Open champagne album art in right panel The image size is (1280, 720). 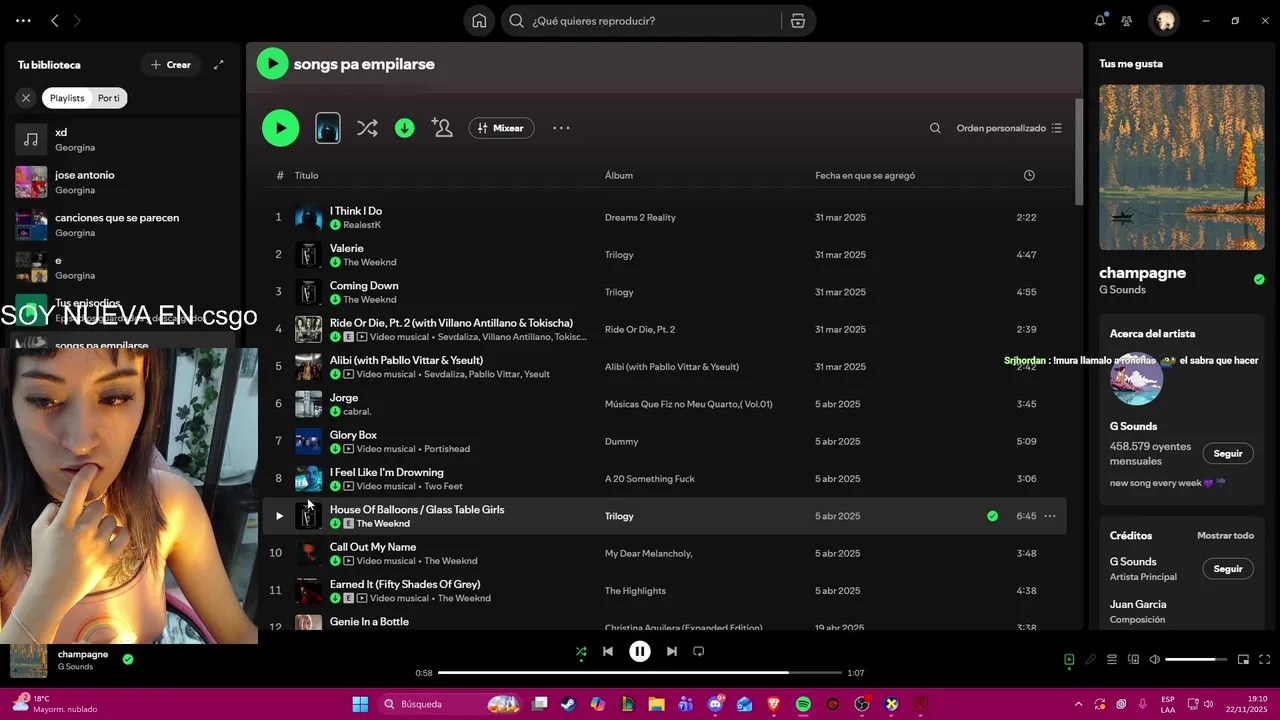pos(1182,167)
